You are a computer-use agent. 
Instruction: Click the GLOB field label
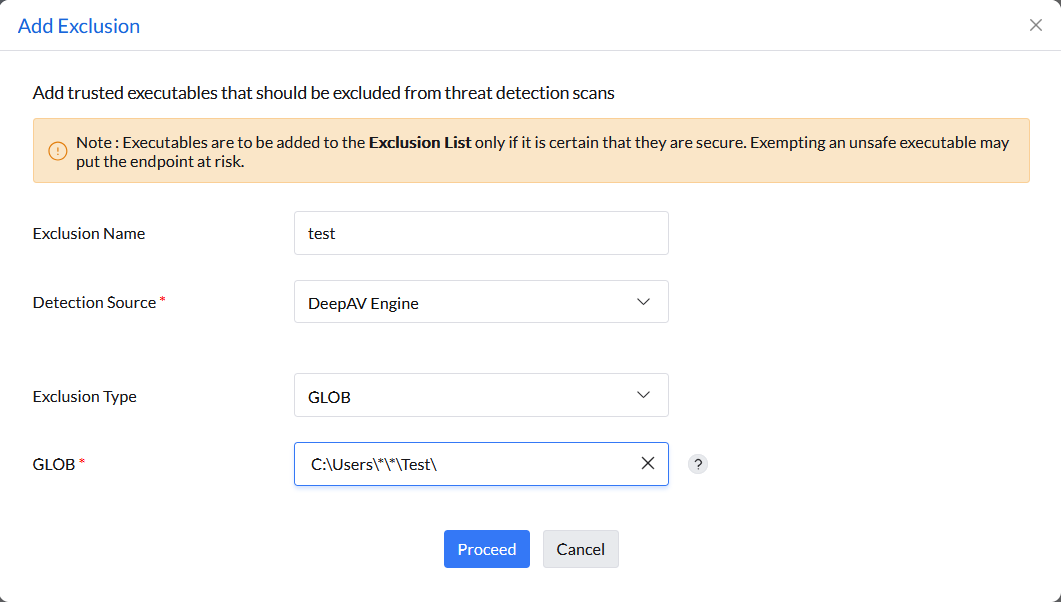click(x=54, y=464)
